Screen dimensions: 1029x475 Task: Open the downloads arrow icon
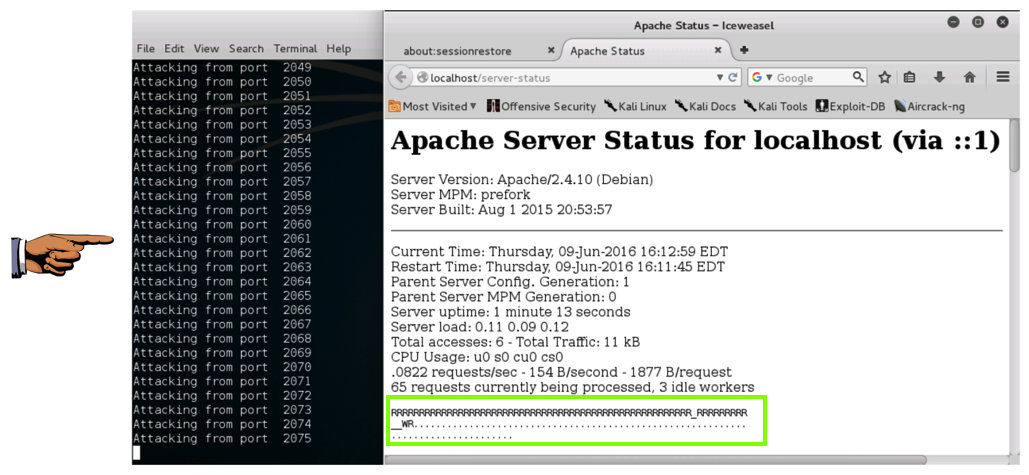pyautogui.click(x=940, y=78)
